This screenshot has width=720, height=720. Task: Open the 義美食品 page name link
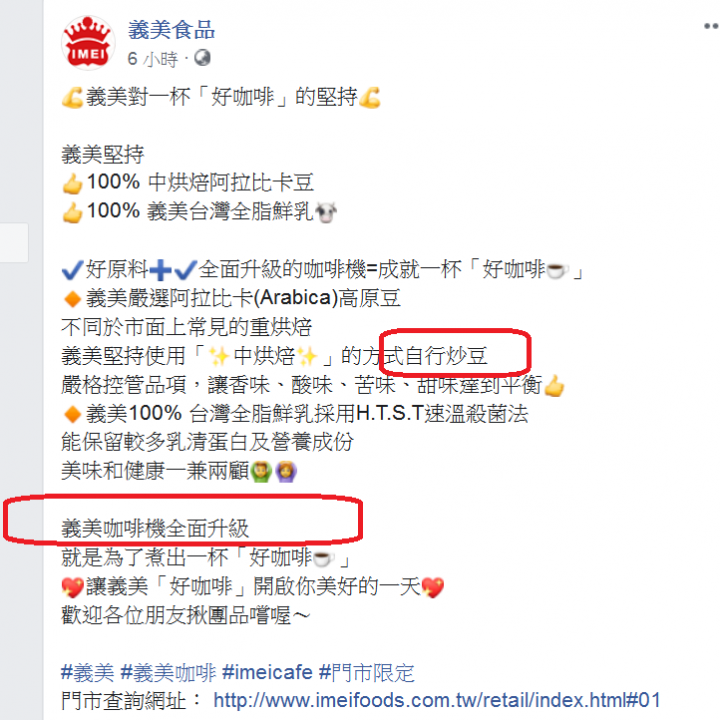coord(171,30)
